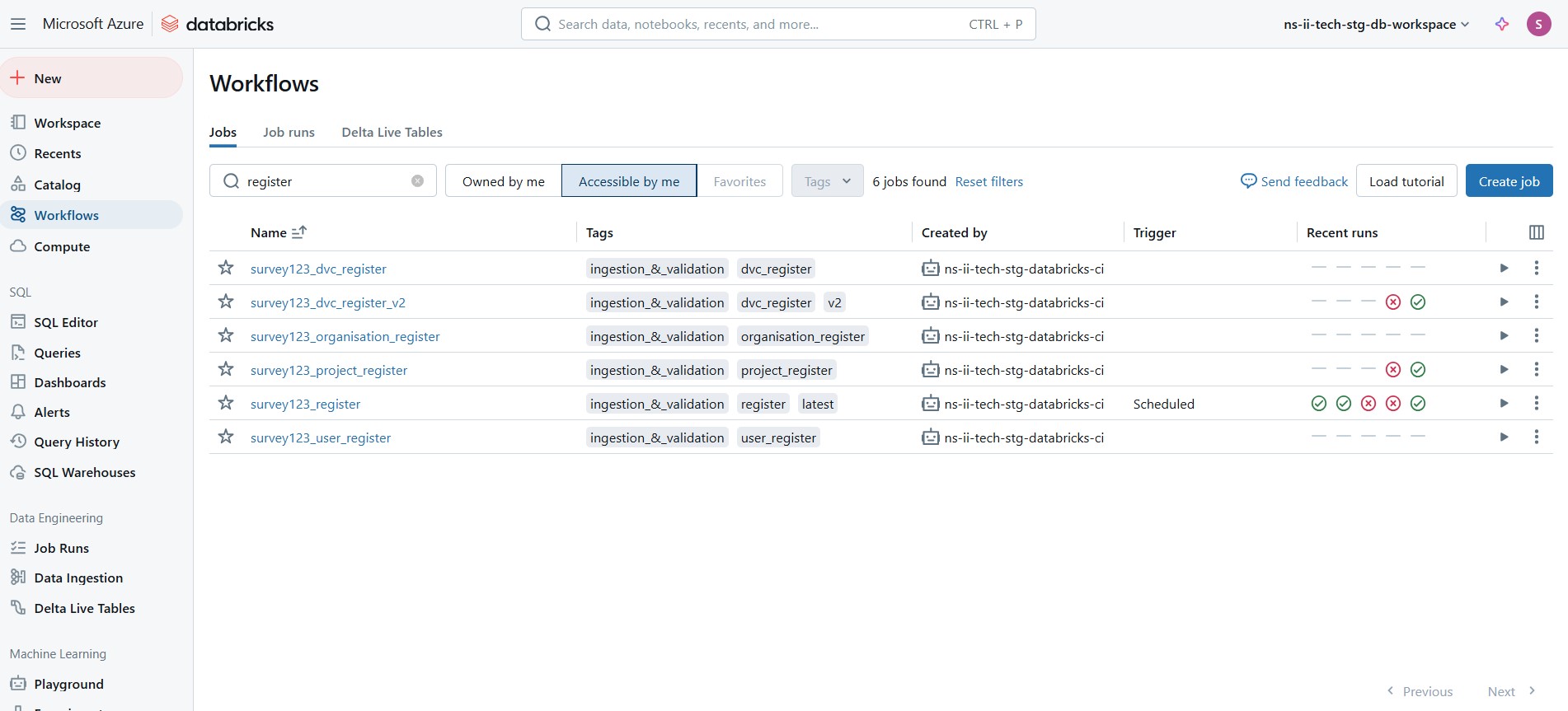This screenshot has width=1568, height=711.
Task: Open the user avatar menu
Action: coord(1538,24)
